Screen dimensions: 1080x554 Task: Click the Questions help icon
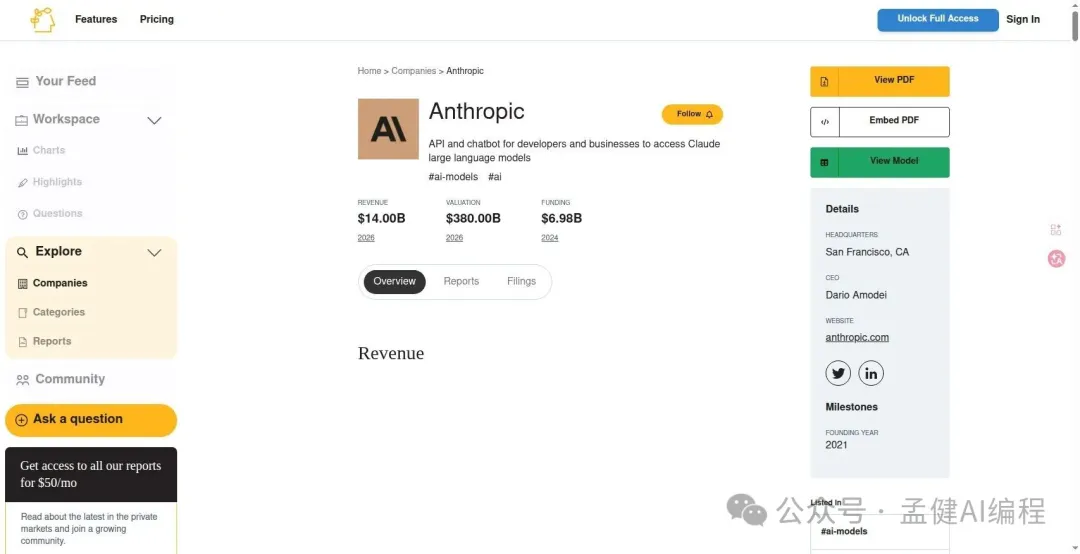[22, 214]
